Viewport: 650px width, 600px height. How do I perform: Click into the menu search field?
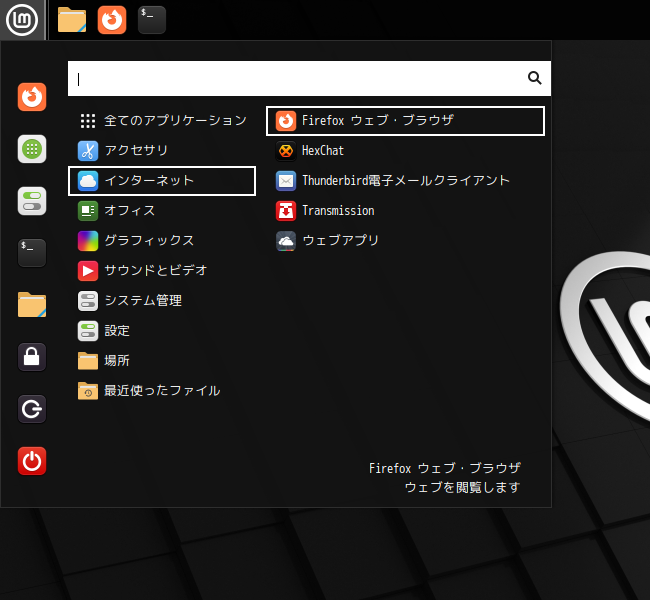(309, 78)
